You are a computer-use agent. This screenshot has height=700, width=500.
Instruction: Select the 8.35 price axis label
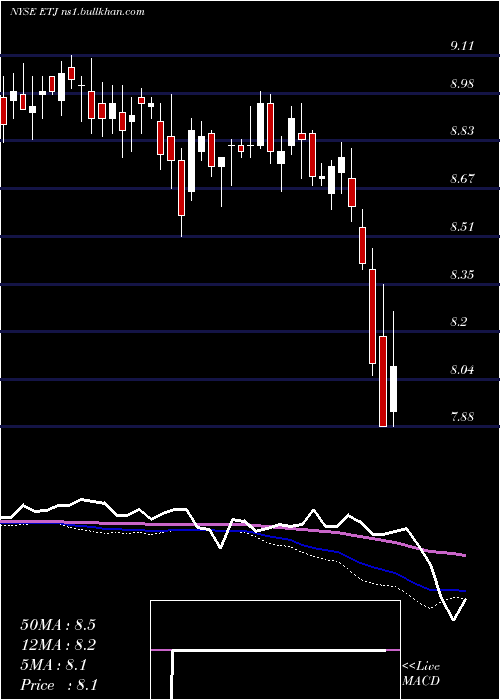462,274
